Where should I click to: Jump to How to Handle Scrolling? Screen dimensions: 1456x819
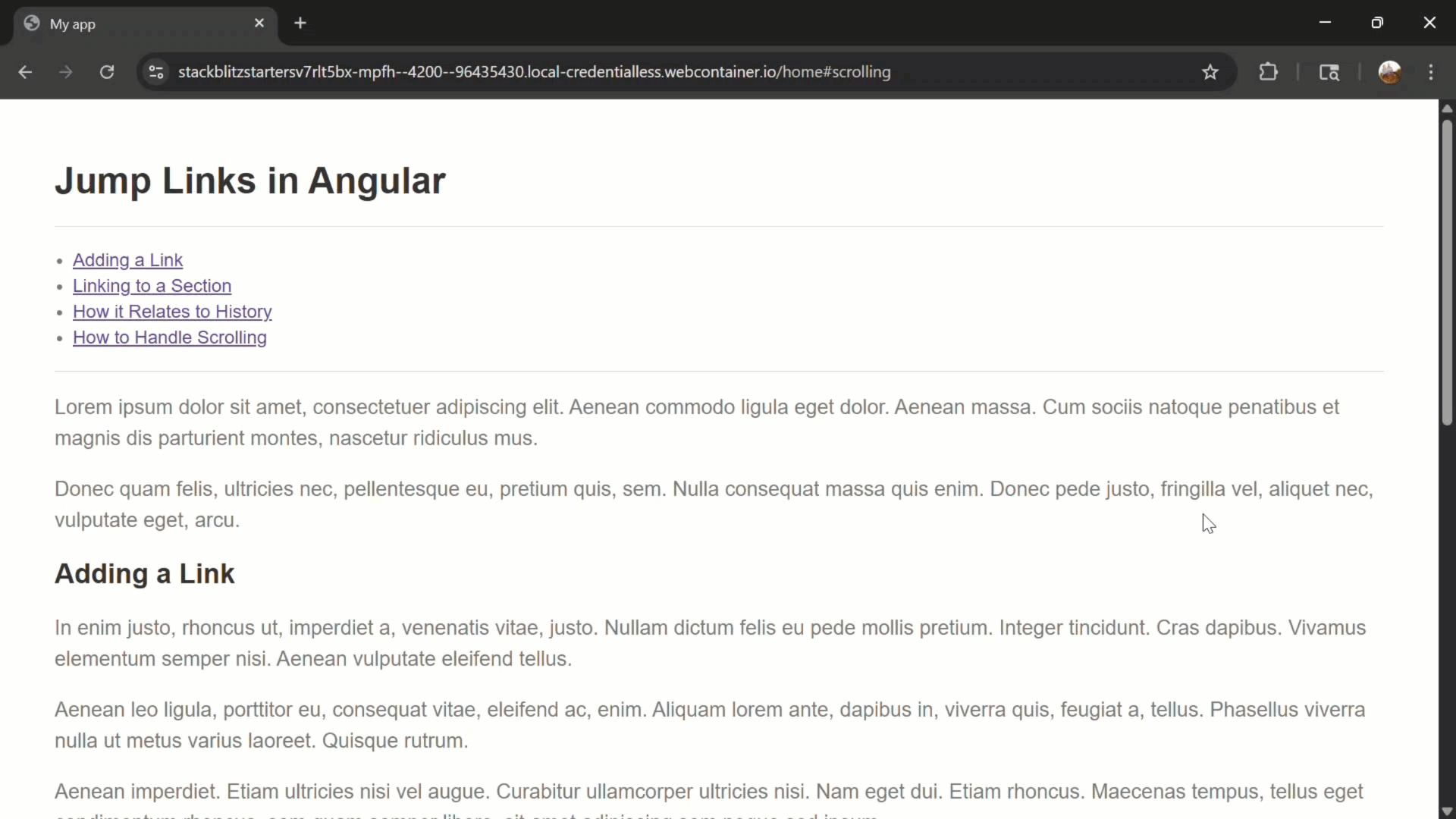point(170,337)
